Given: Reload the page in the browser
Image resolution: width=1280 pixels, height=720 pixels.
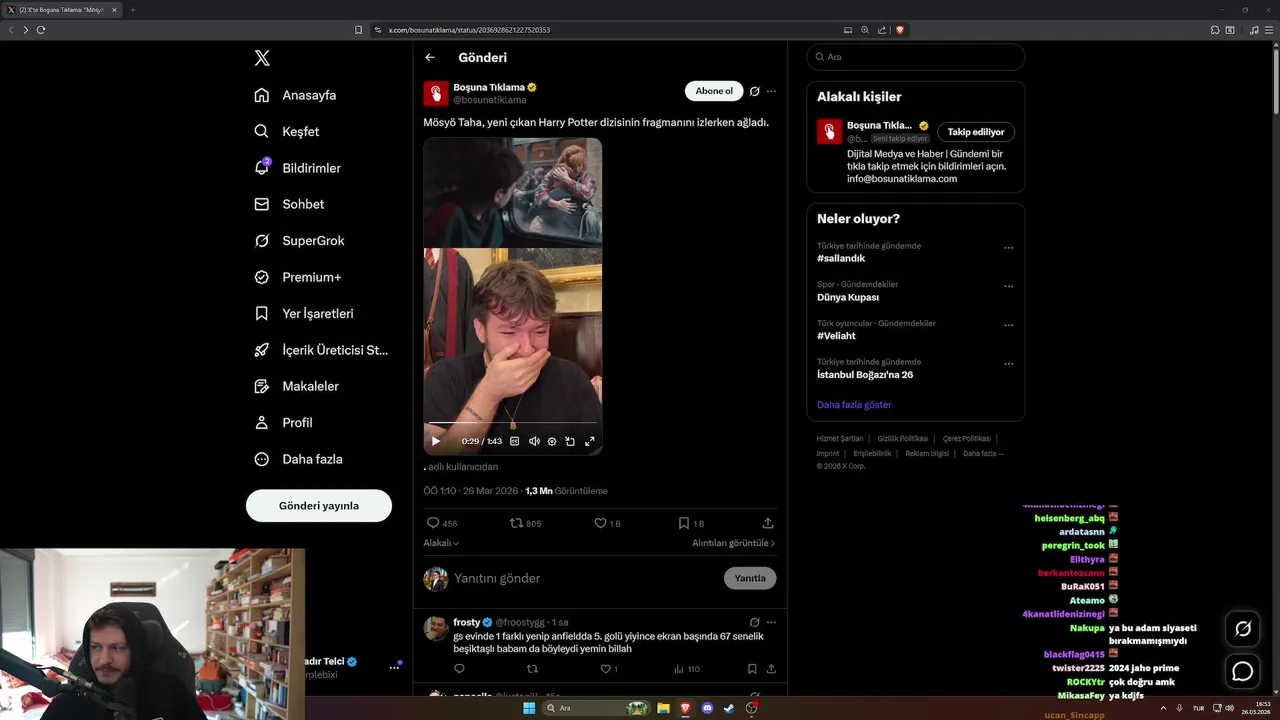Looking at the screenshot, I should [x=41, y=30].
